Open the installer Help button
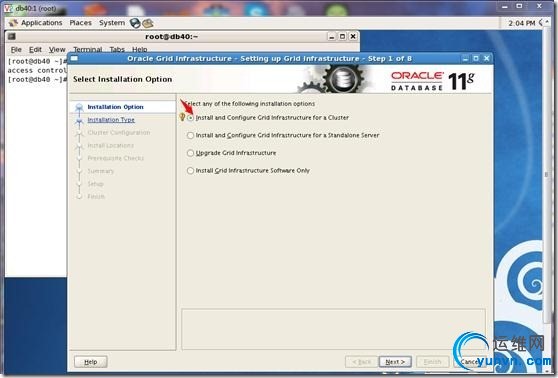 [x=90, y=362]
